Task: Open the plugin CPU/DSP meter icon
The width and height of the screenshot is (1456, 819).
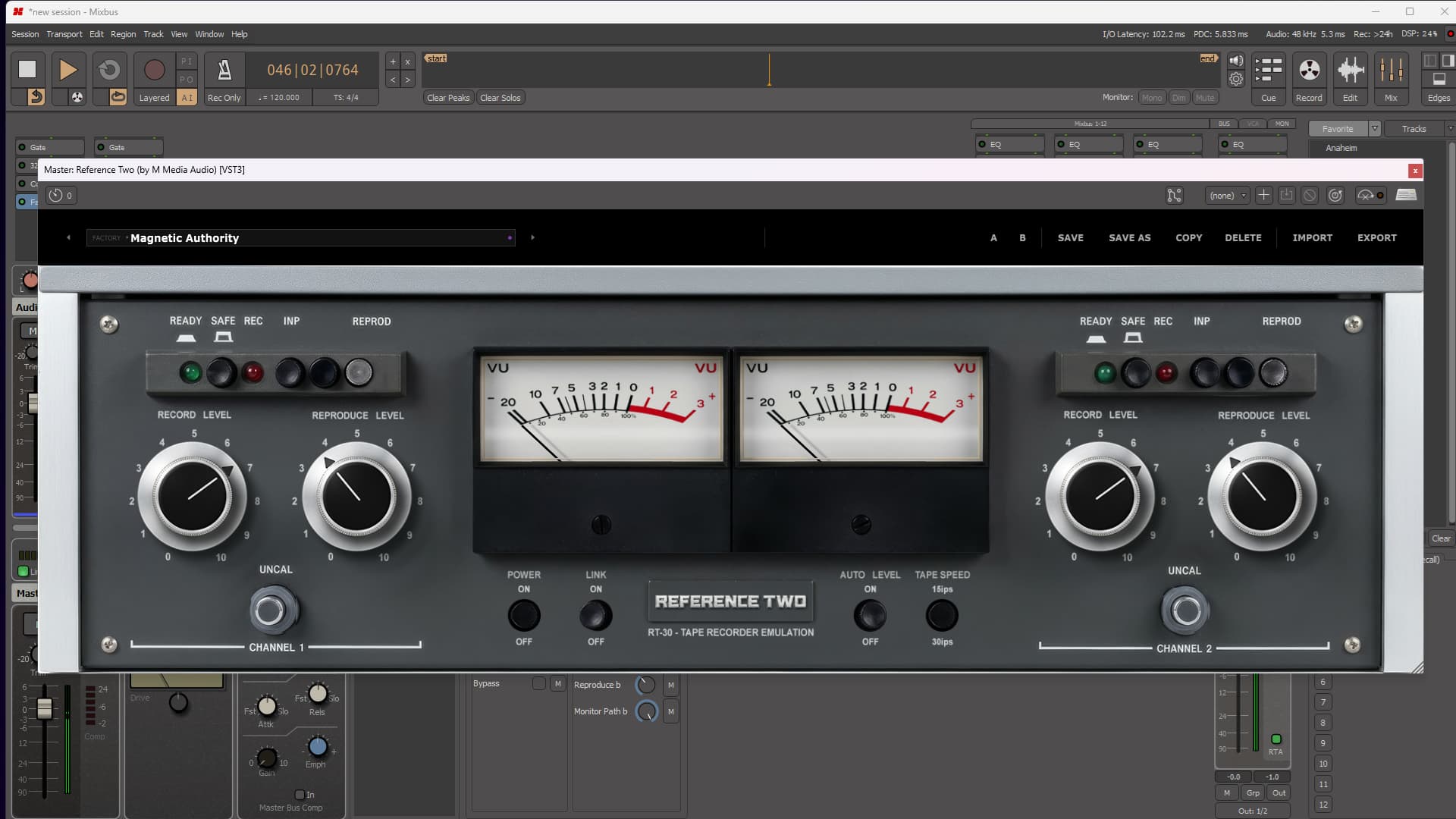Action: 1370,196
